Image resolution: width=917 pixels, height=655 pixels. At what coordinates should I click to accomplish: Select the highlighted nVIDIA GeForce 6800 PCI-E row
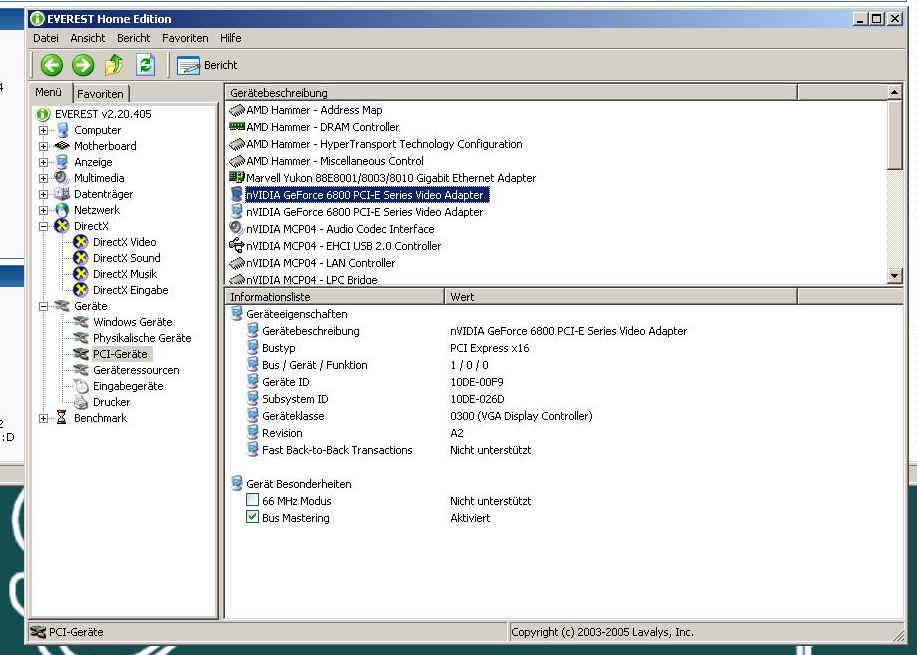point(366,195)
